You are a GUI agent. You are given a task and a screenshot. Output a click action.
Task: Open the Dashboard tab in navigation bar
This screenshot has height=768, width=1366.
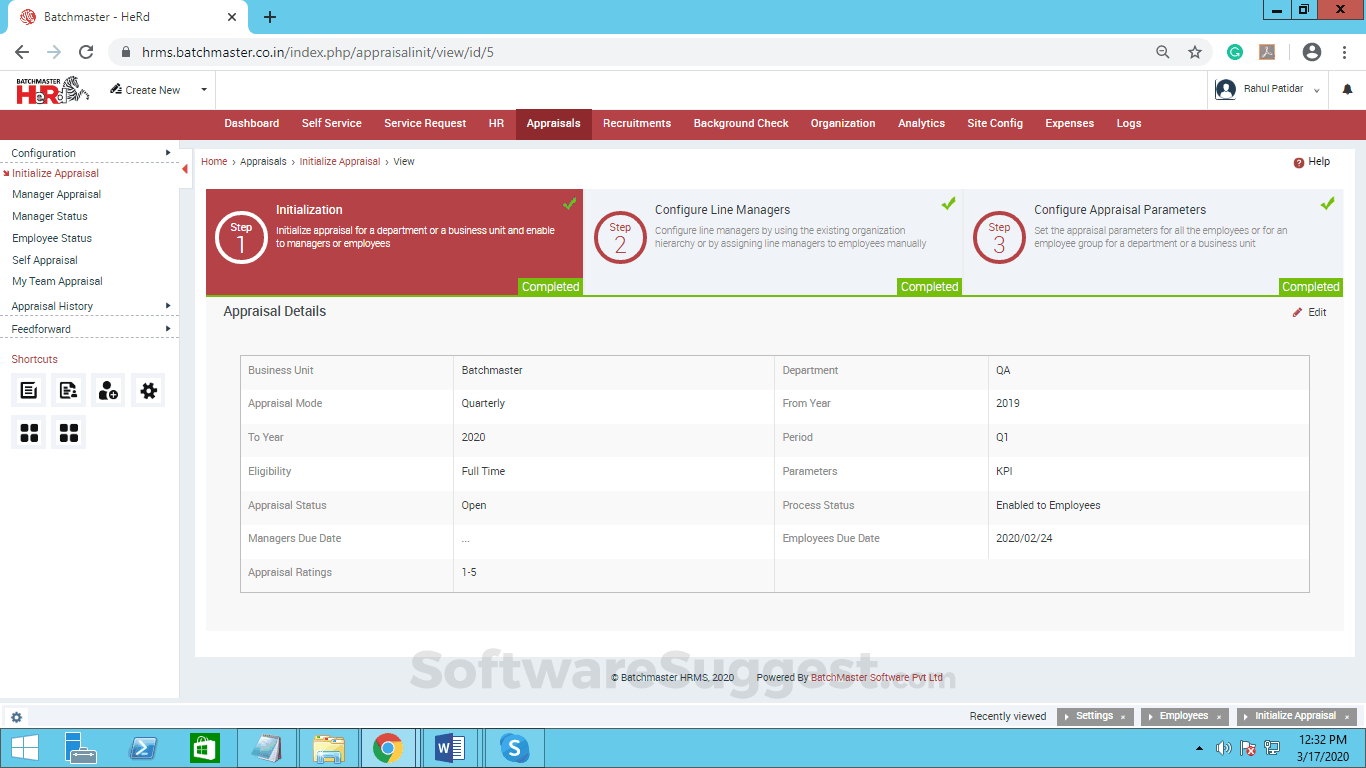(x=251, y=124)
